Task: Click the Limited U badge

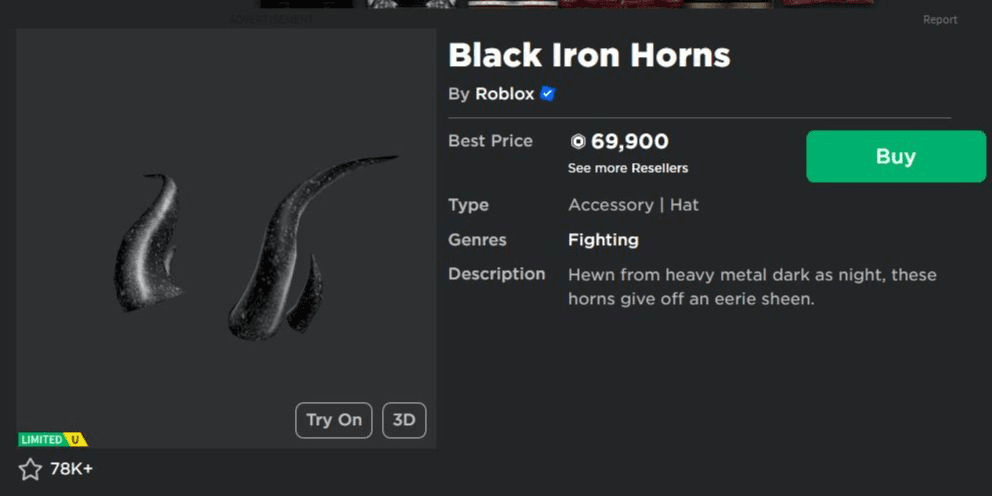Action: (x=53, y=439)
